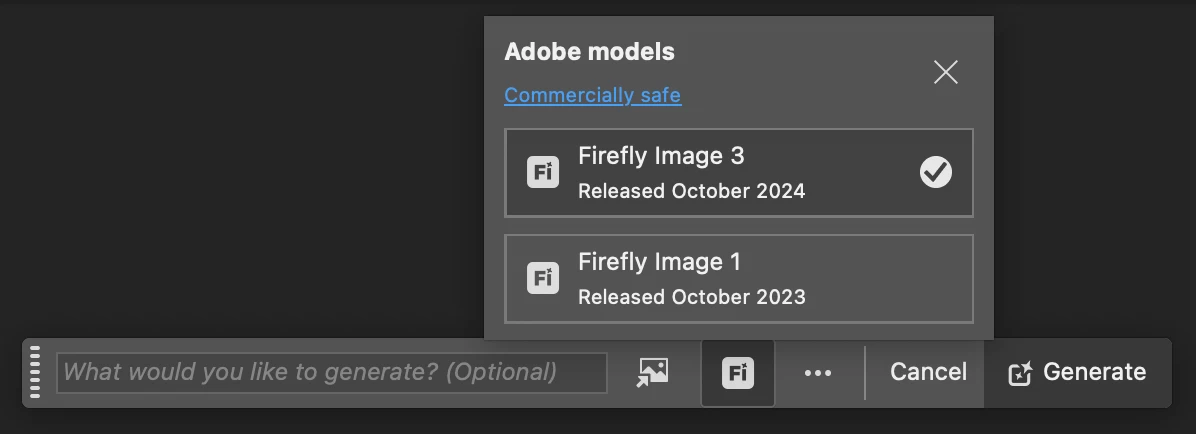Click the Firefly Image 3 Fi icon
This screenshot has width=1196, height=434.
point(543,172)
